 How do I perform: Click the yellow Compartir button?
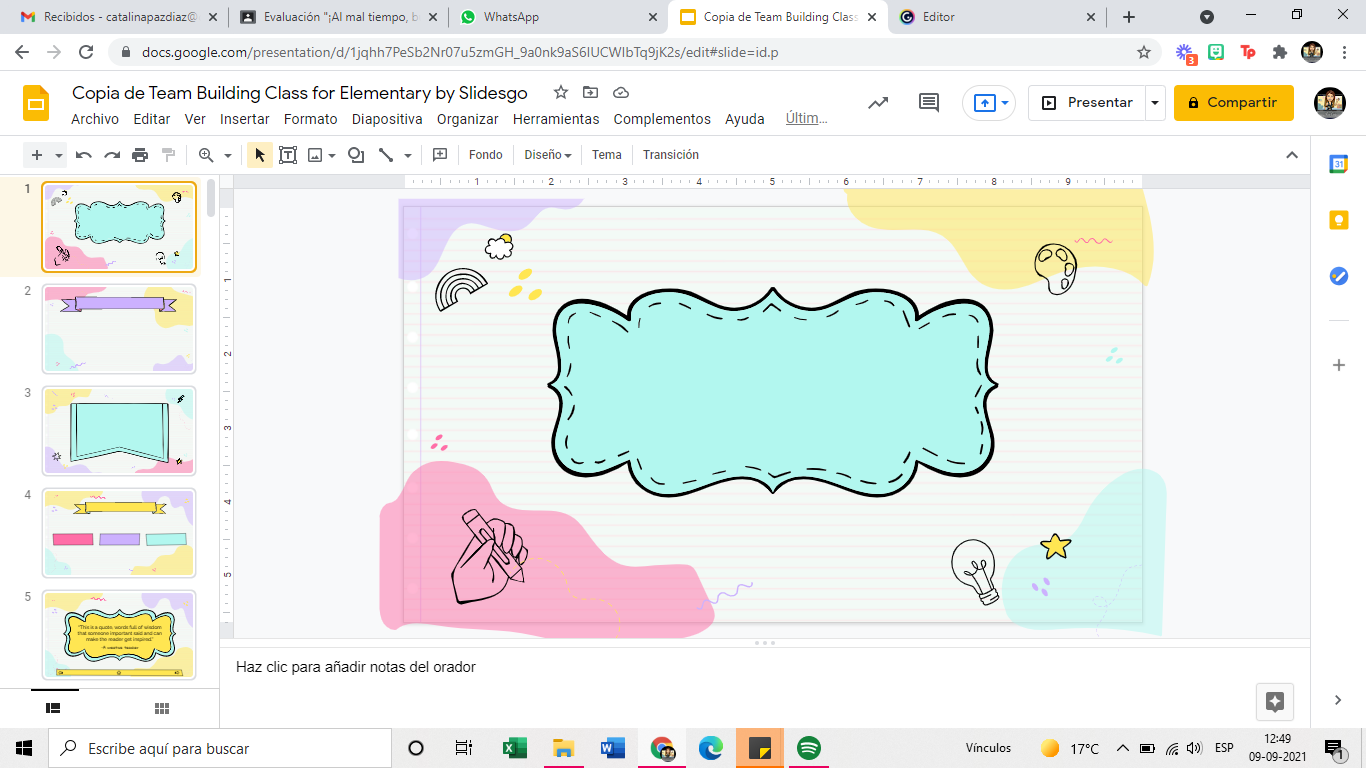click(x=1233, y=103)
